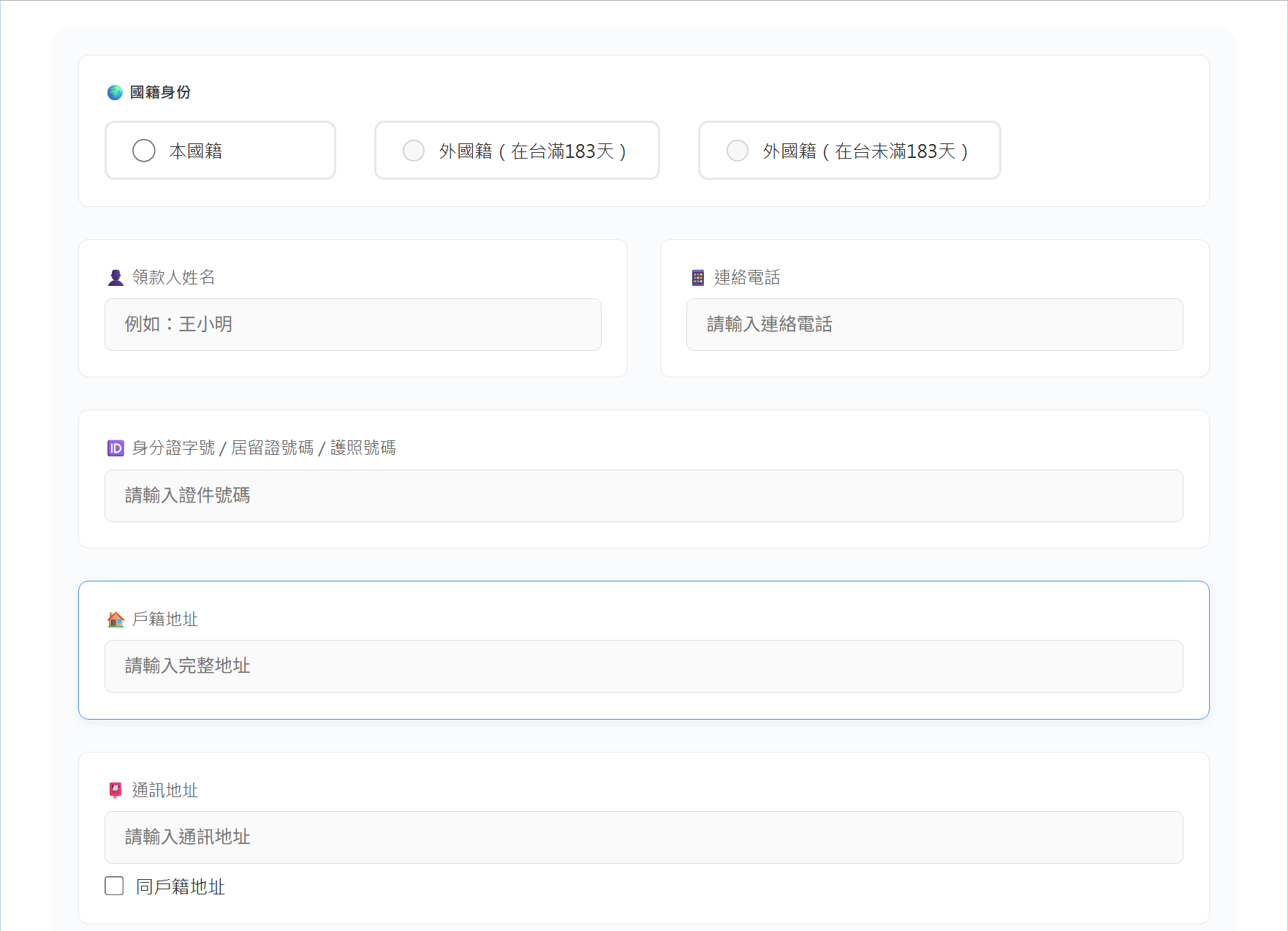
Task: Click the phone icon beside 連絡電話
Action: click(x=697, y=278)
